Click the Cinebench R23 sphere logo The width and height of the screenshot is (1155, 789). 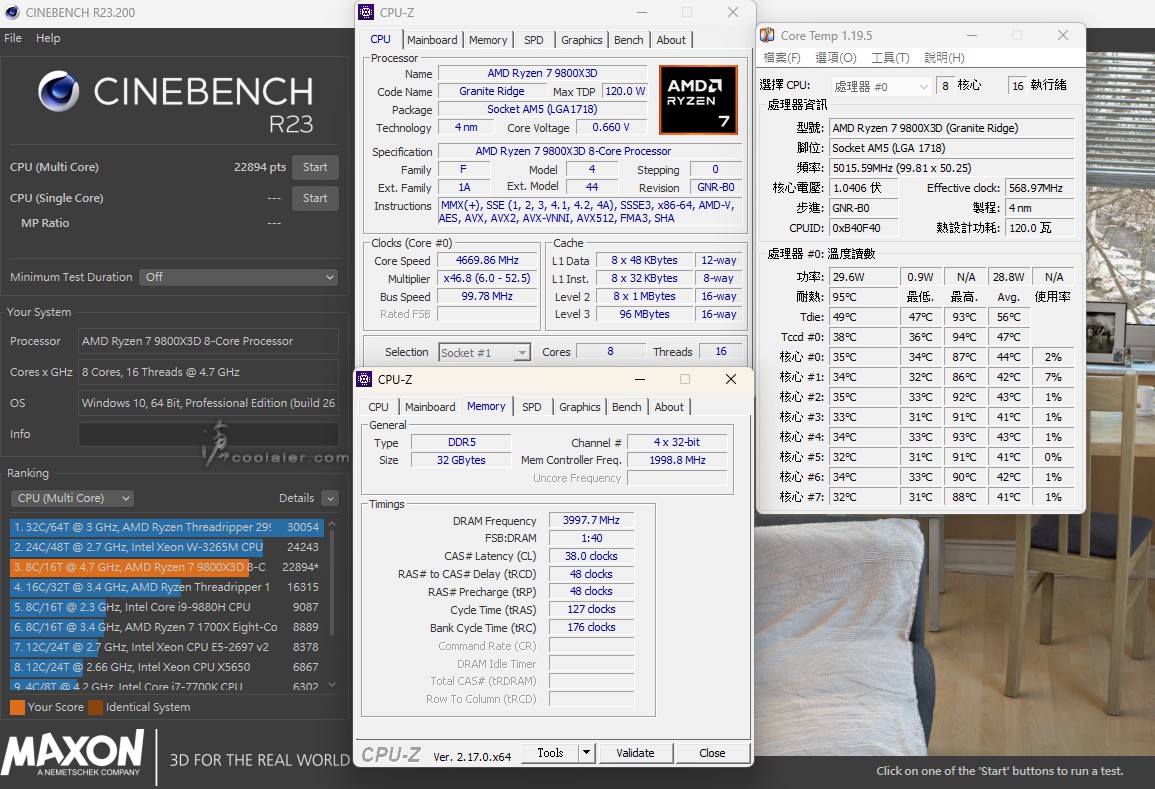59,92
